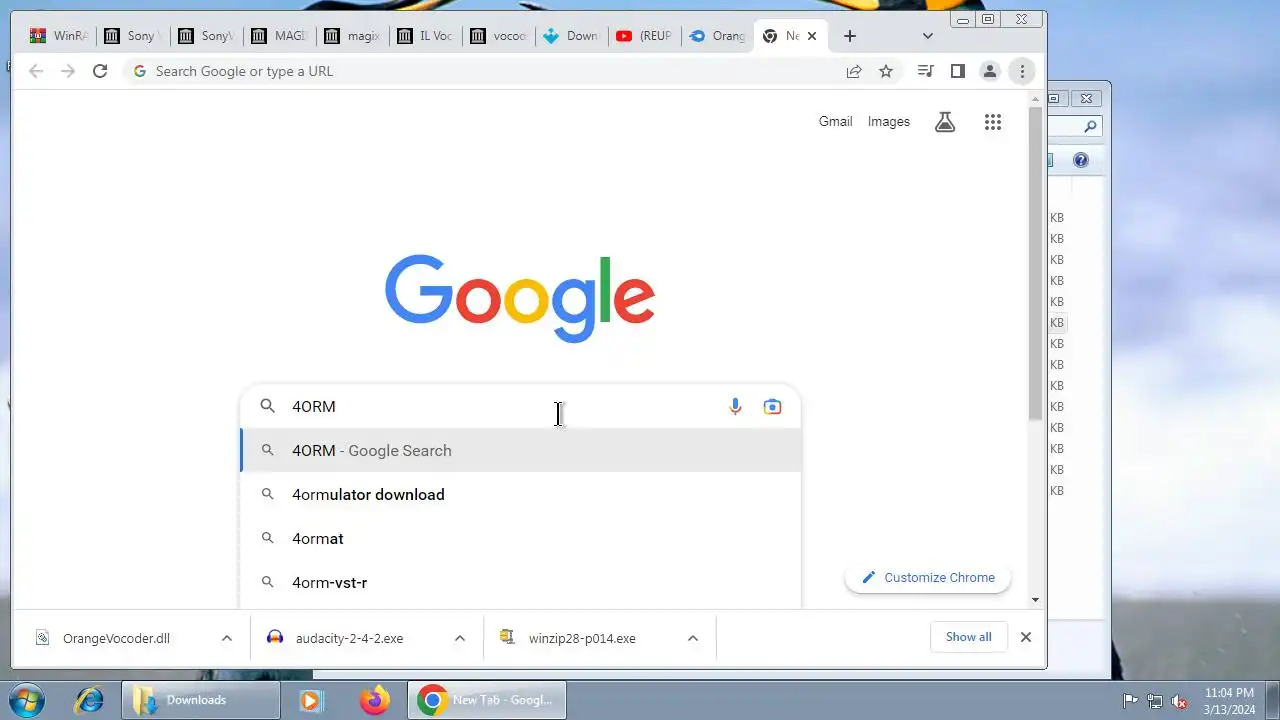
Task: Open the taskbar clock date
Action: [1230, 701]
